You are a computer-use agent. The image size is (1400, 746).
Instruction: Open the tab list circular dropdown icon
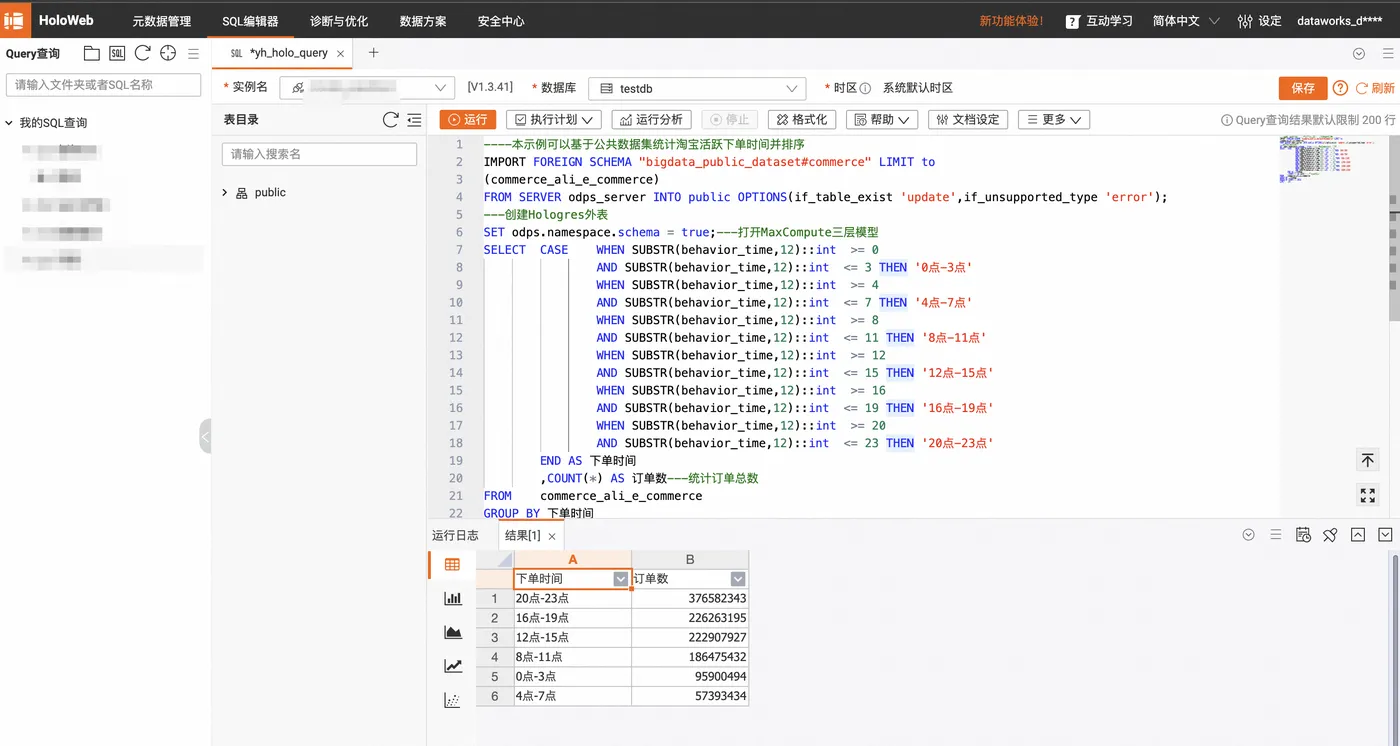(x=1359, y=53)
